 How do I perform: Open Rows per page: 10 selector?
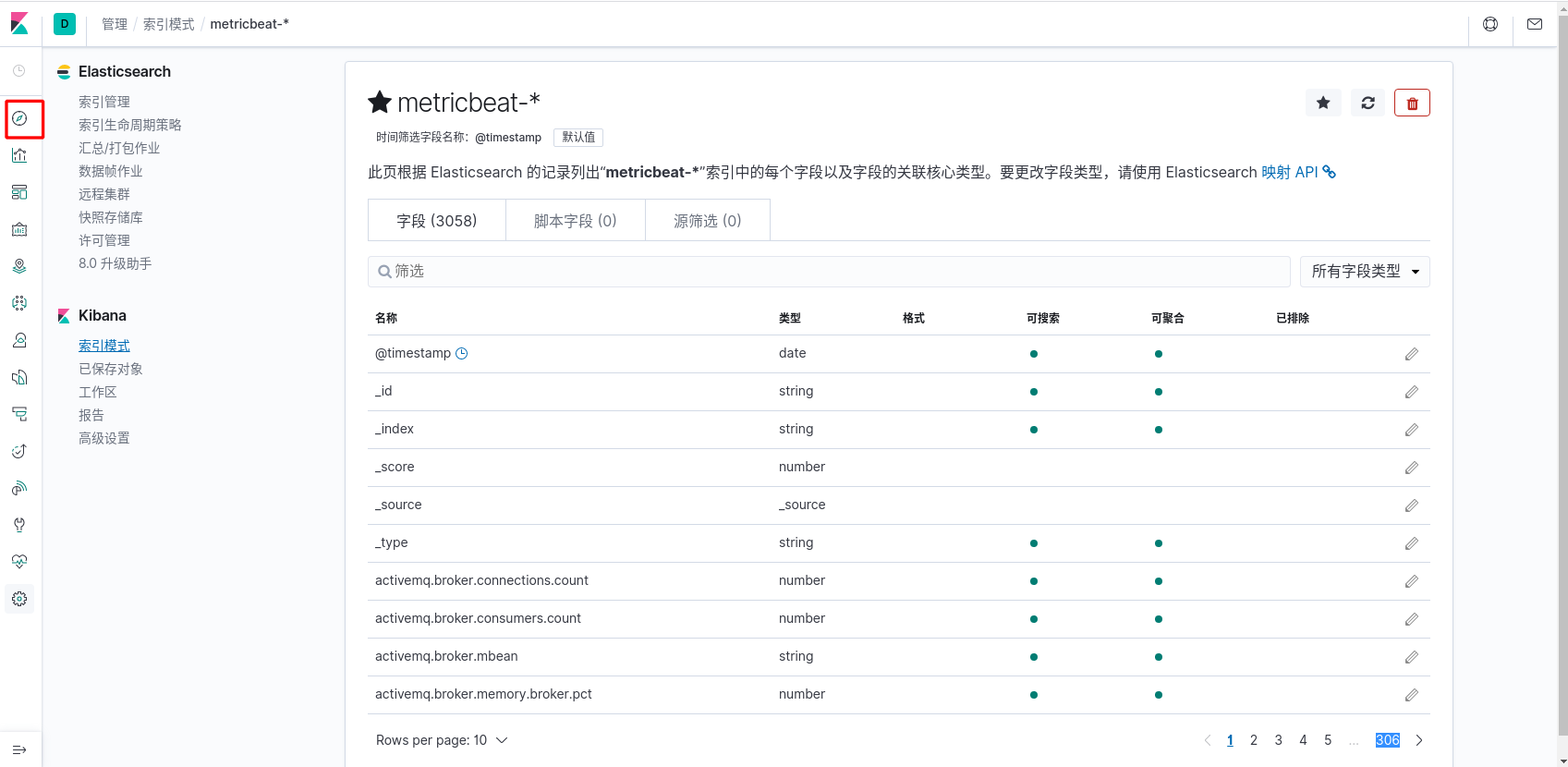(x=442, y=740)
